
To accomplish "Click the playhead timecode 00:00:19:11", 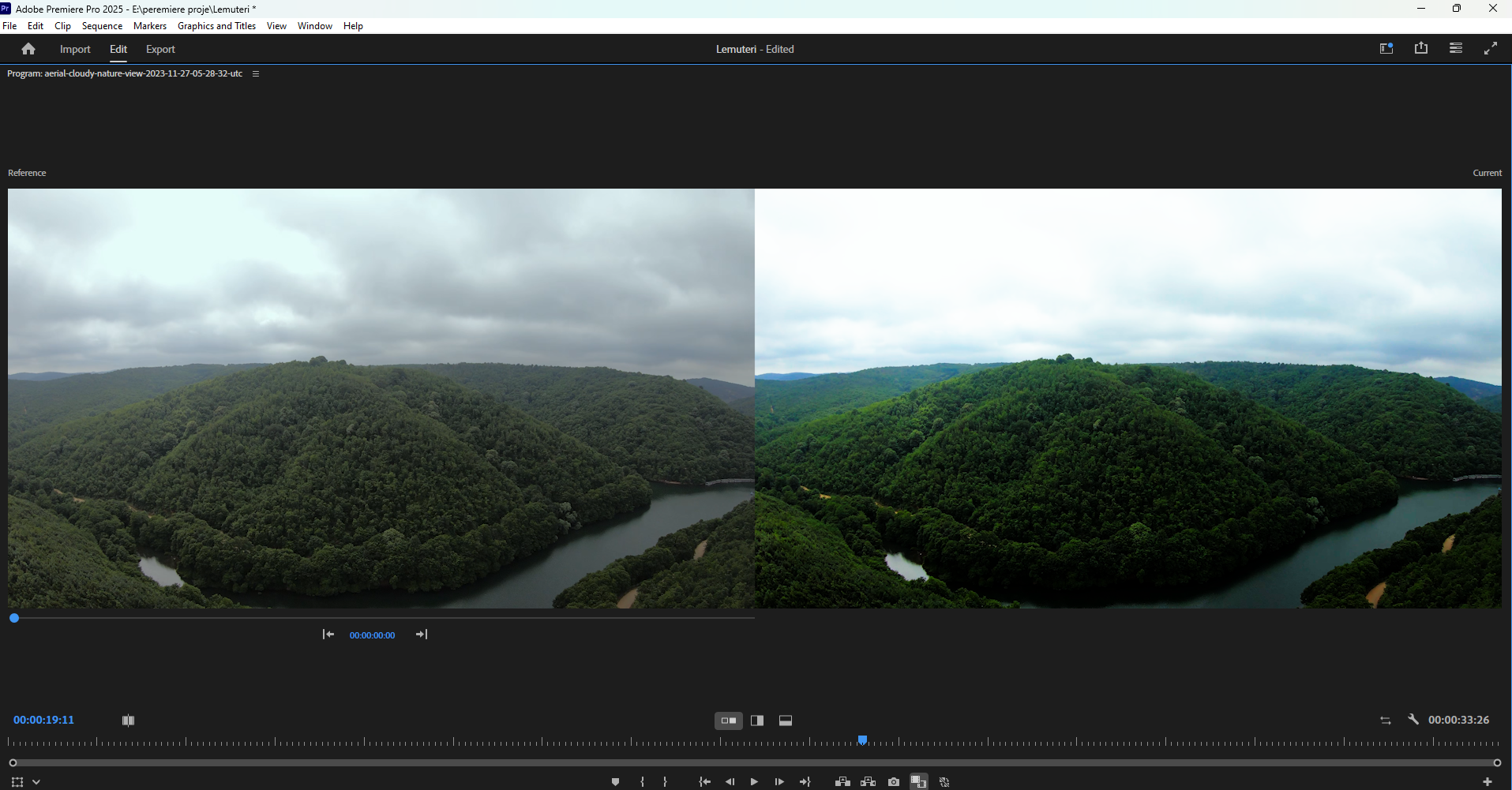I will 43,720.
